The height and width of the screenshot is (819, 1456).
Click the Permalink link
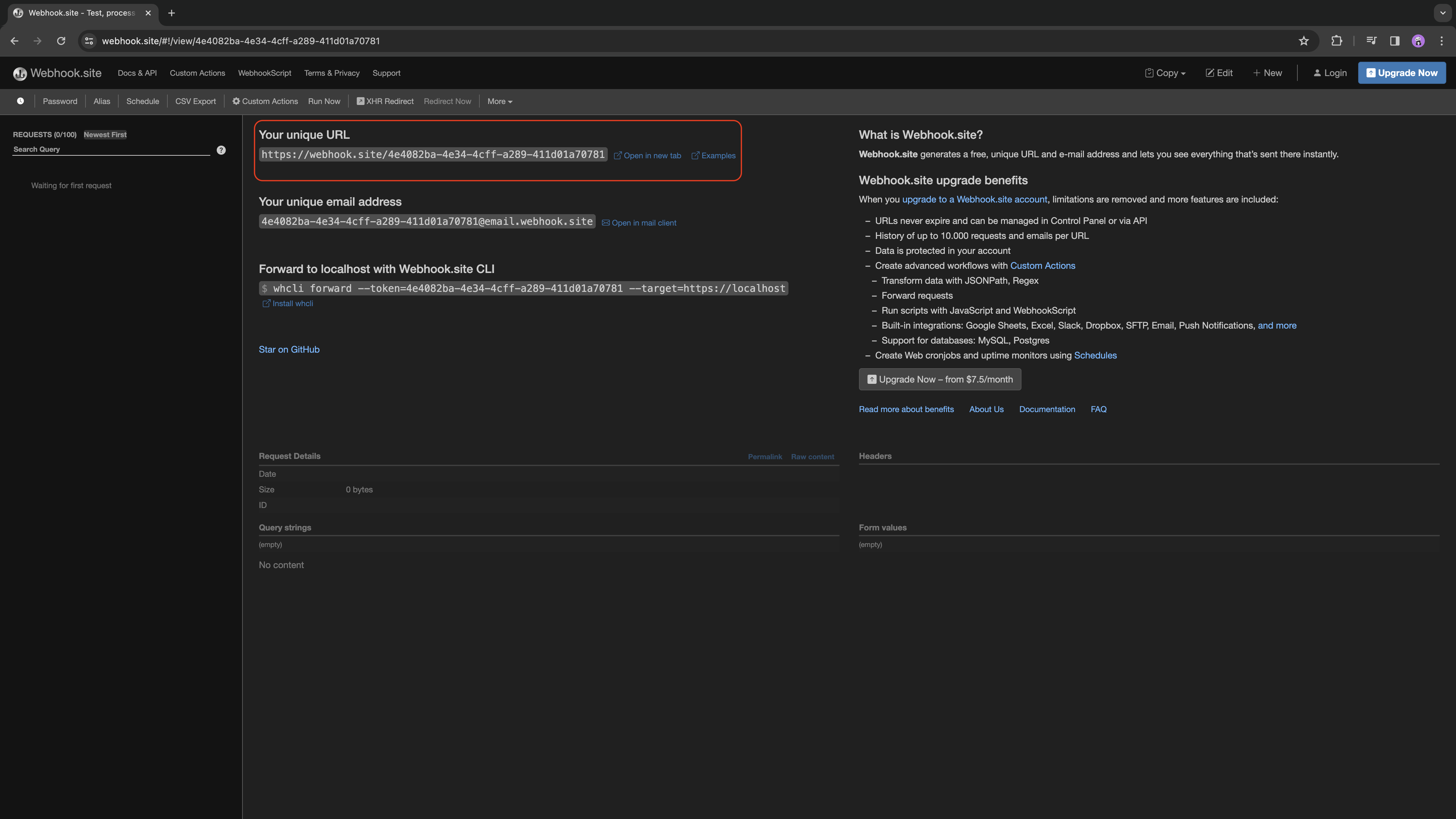[765, 457]
